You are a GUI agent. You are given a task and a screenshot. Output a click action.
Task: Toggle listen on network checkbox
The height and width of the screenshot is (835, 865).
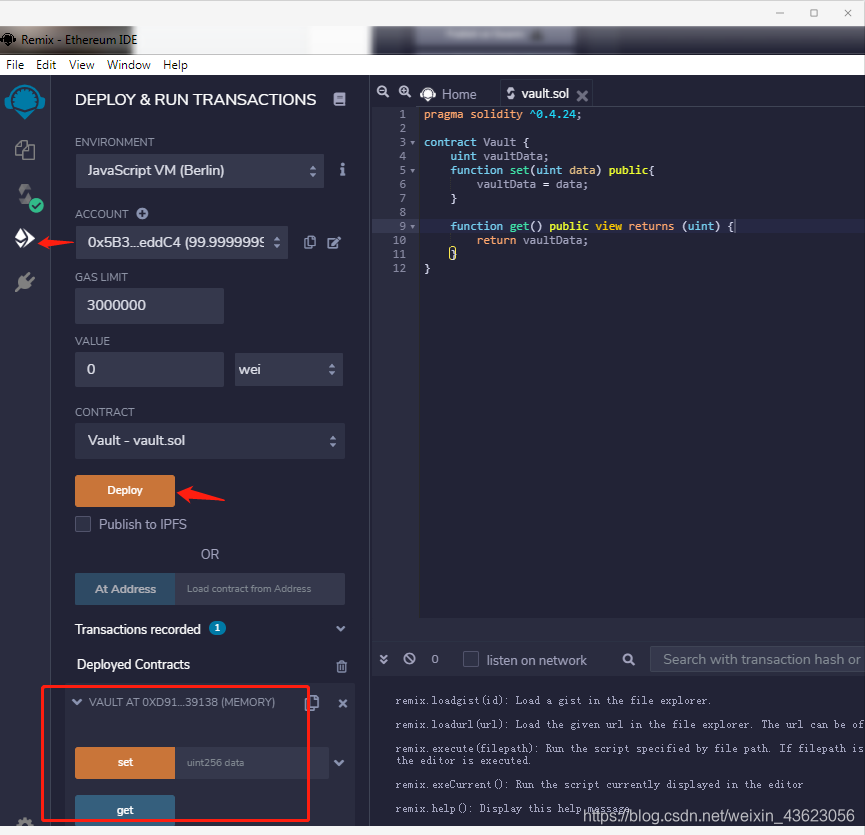(x=471, y=659)
